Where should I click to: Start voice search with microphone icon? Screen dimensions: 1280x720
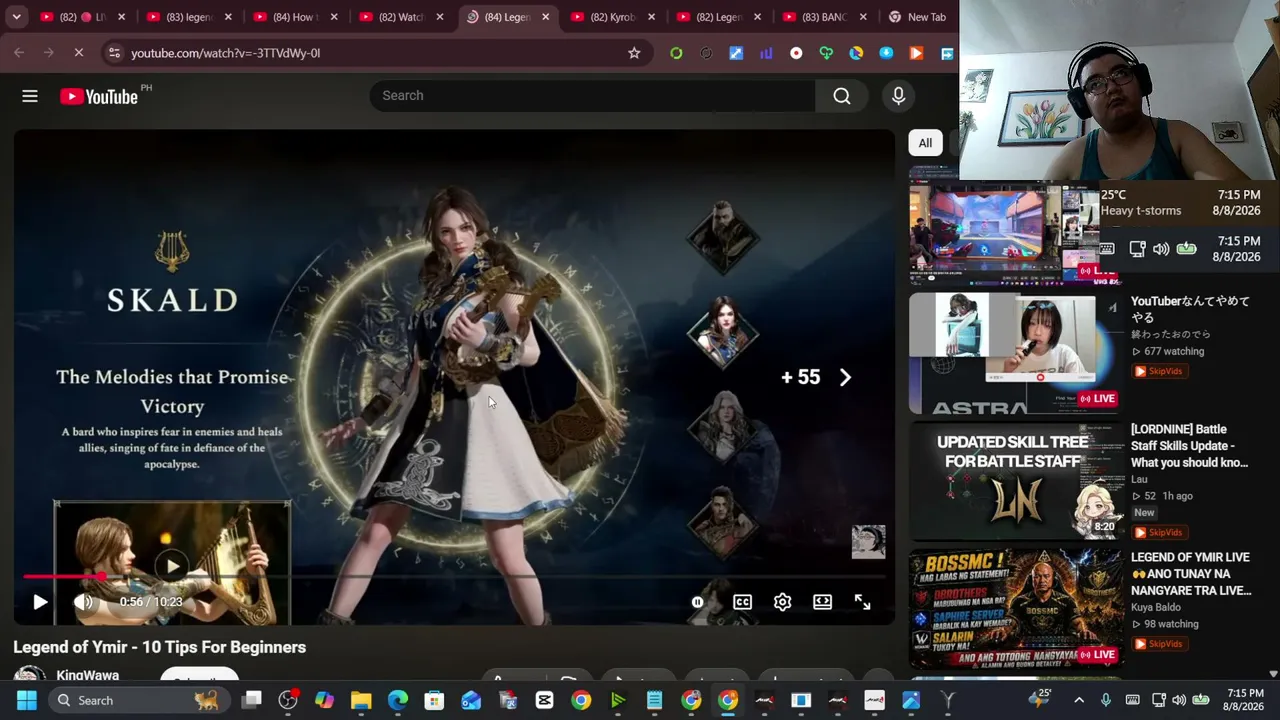[898, 95]
